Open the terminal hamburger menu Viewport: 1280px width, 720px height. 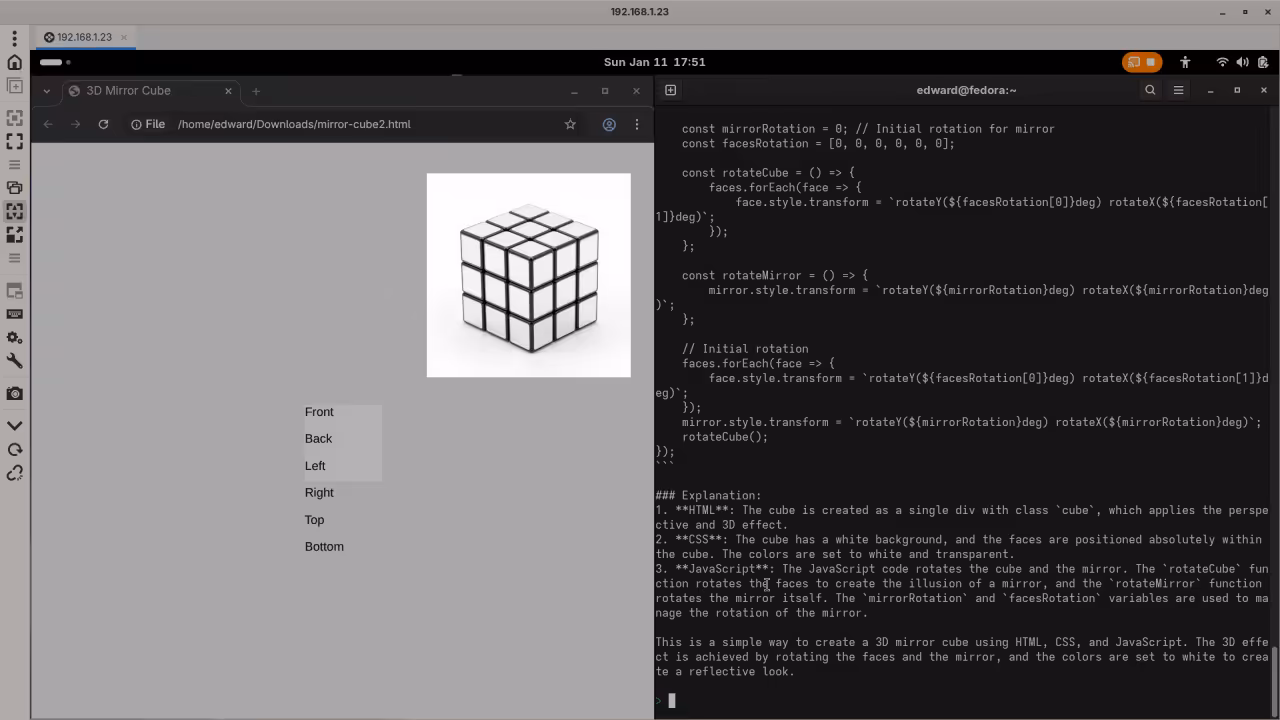pos(1178,90)
